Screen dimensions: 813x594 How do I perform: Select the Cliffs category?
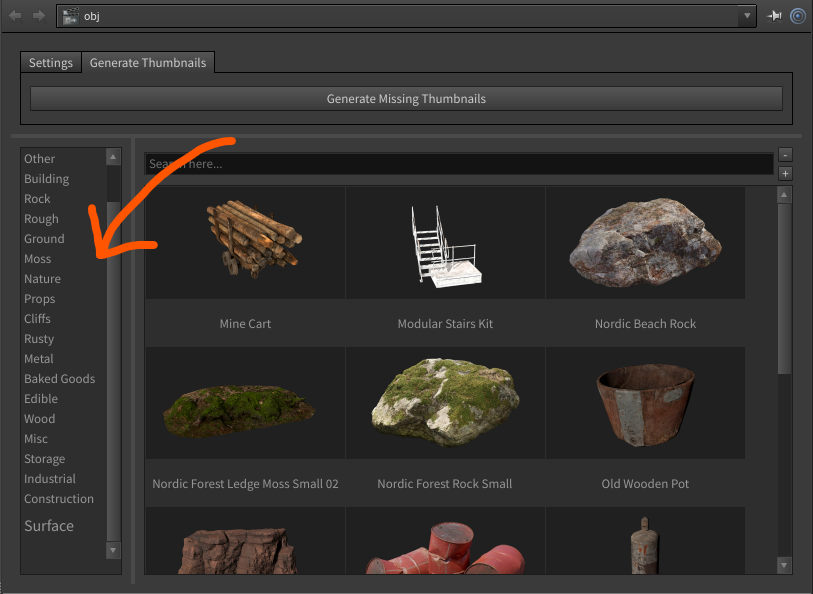37,319
